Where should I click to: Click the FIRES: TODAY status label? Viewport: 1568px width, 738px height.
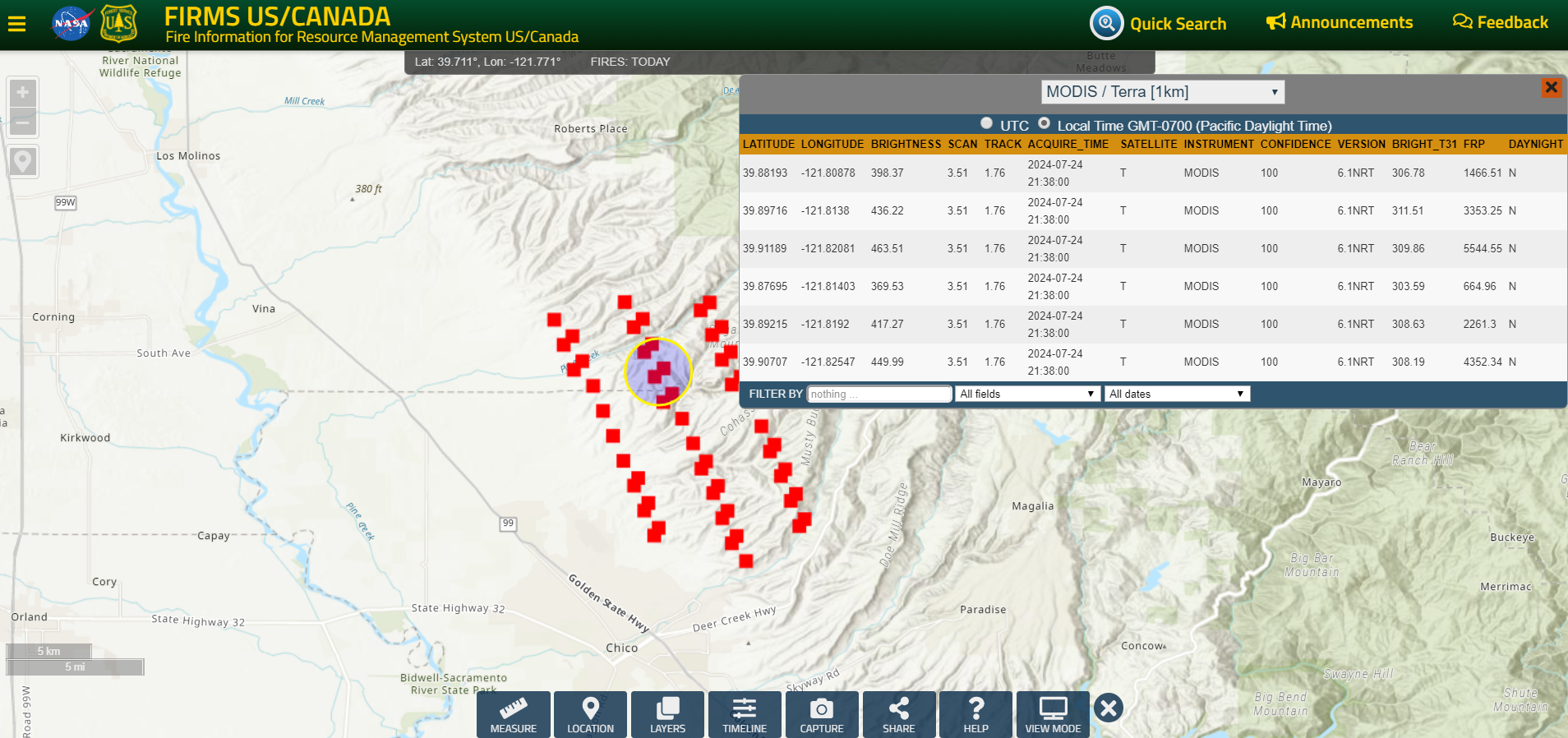coord(630,62)
